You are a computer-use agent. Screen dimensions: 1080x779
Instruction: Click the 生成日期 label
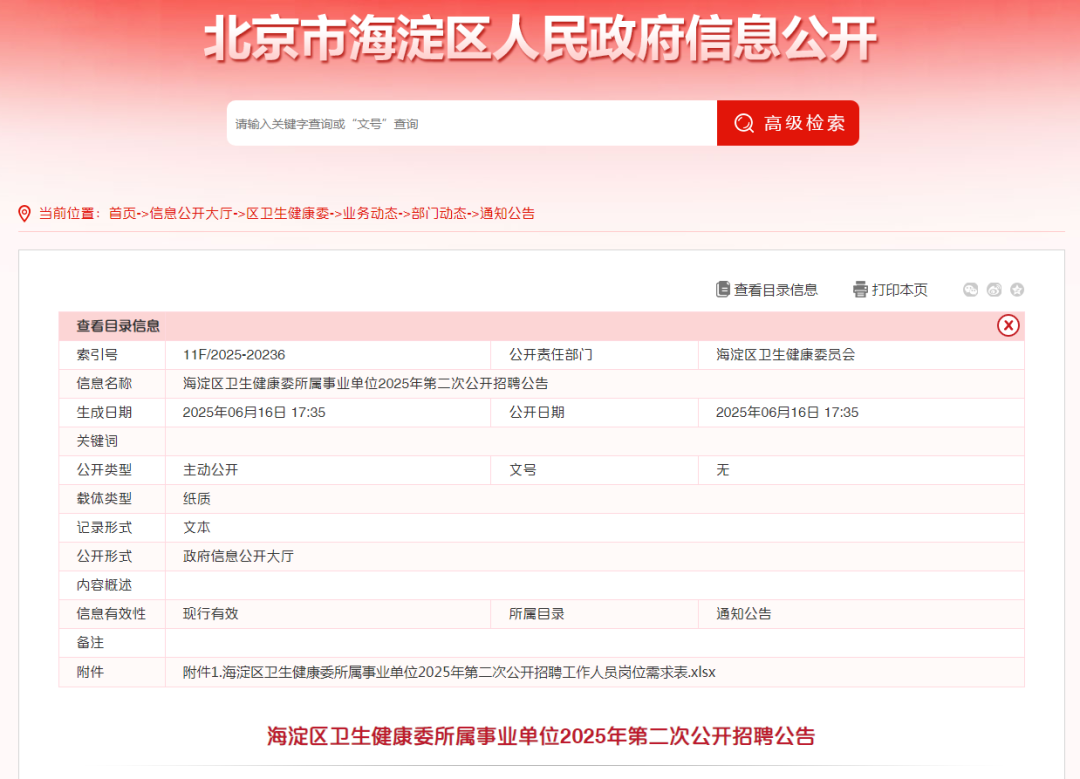[104, 413]
